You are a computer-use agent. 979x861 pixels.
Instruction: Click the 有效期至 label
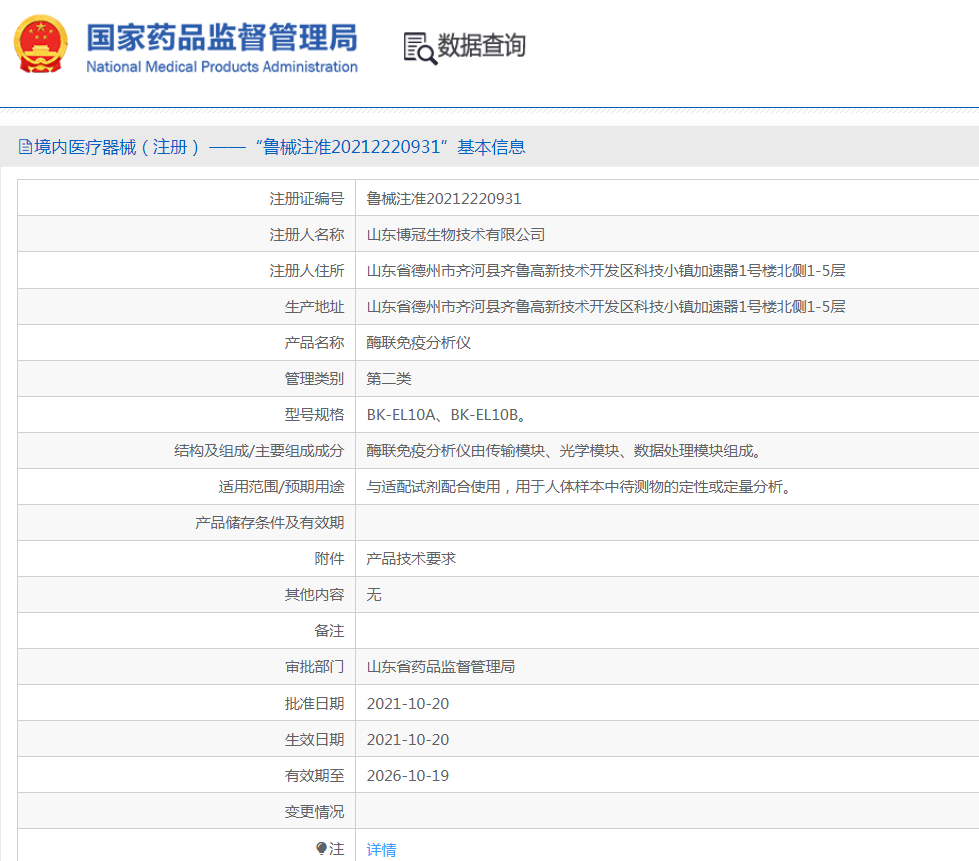pos(314,775)
